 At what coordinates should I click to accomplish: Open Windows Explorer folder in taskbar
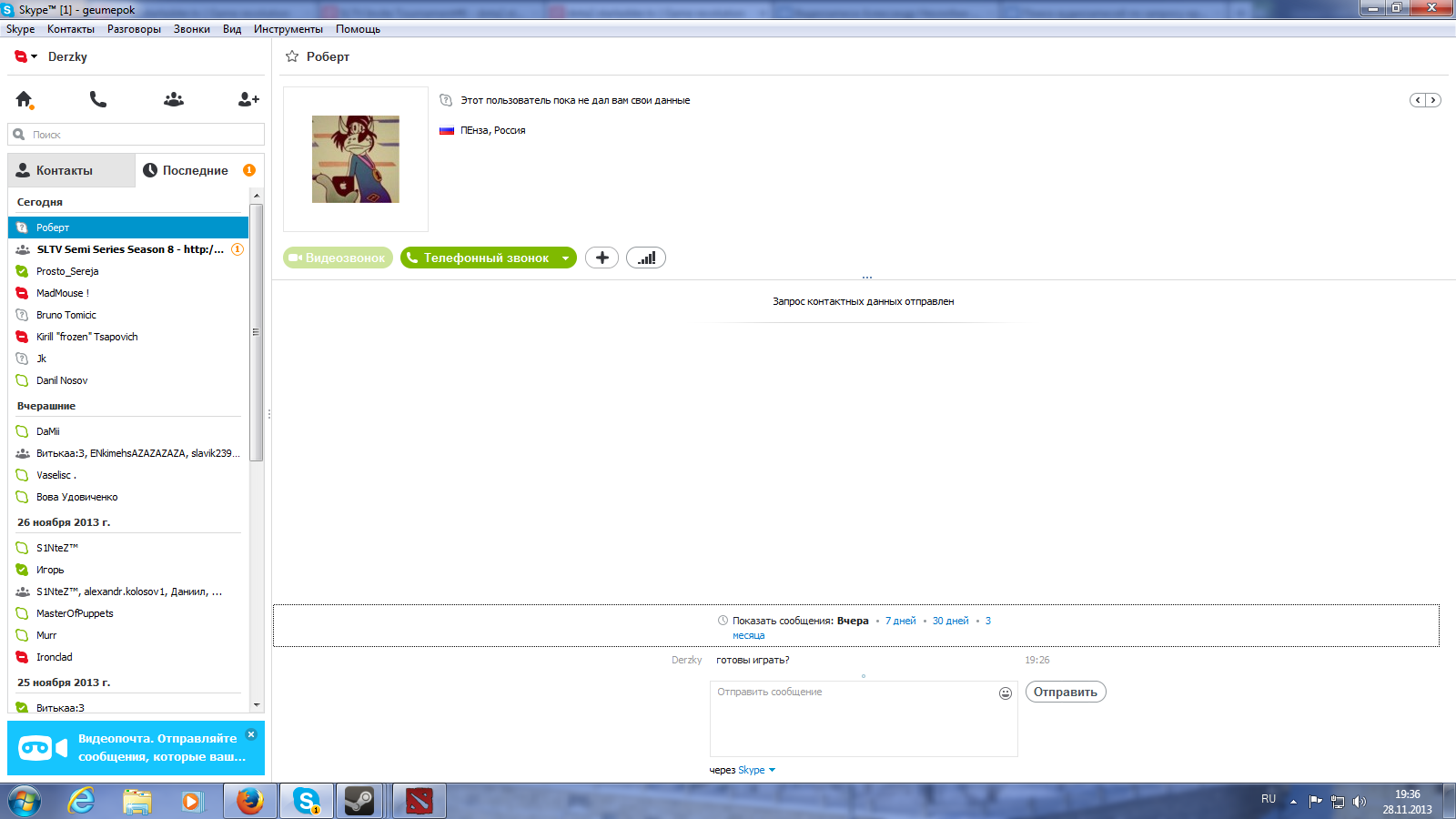[137, 801]
